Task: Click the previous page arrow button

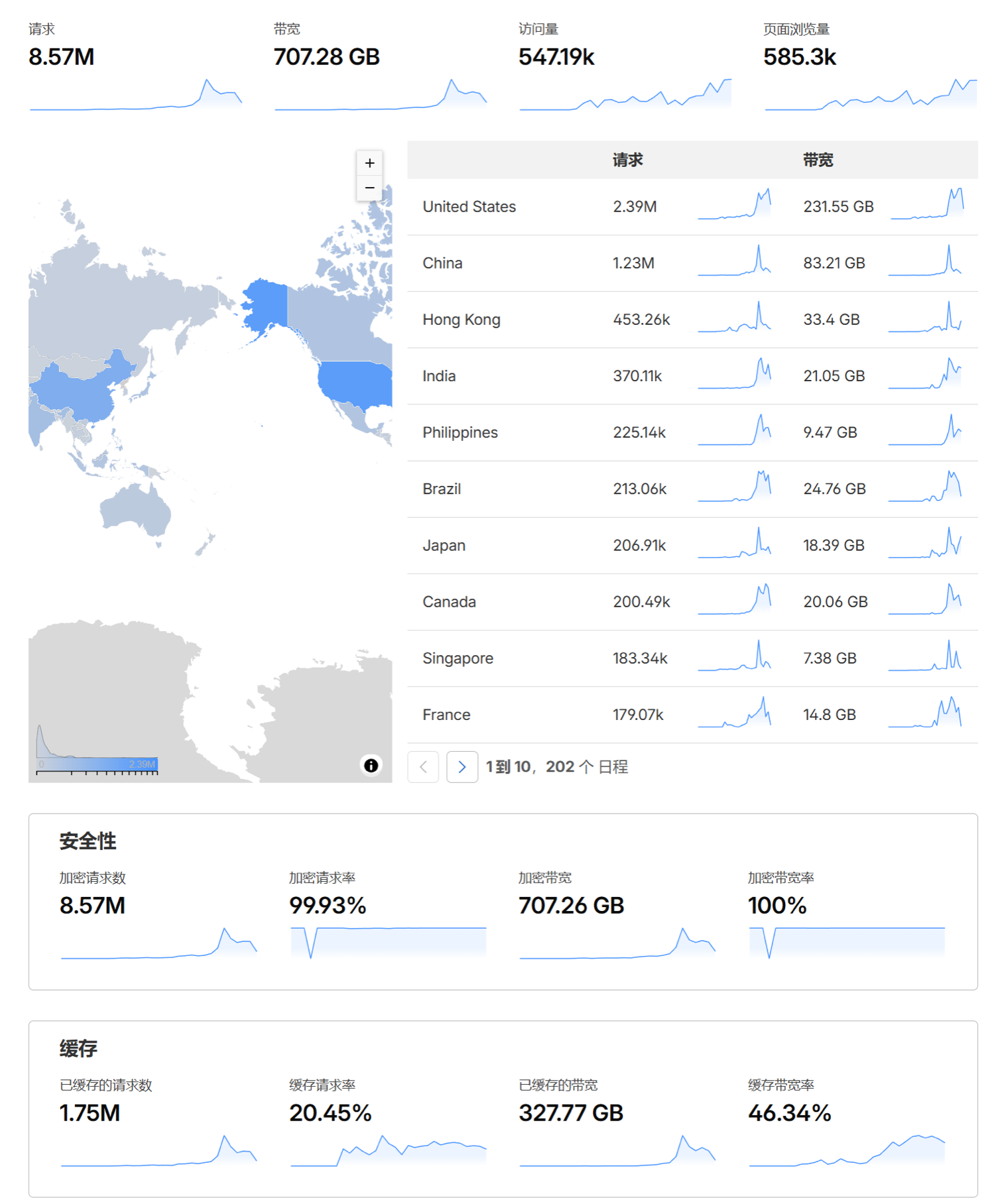Action: 423,767
